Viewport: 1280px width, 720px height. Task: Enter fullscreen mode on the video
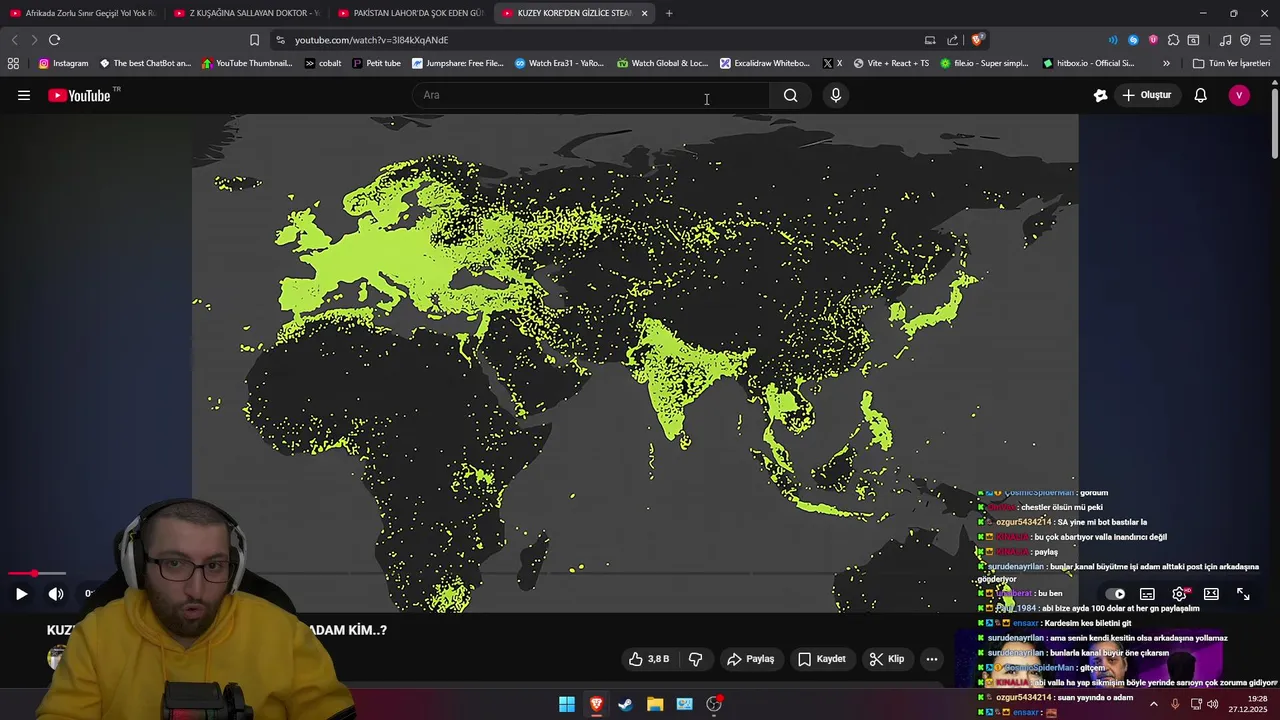click(x=1243, y=594)
